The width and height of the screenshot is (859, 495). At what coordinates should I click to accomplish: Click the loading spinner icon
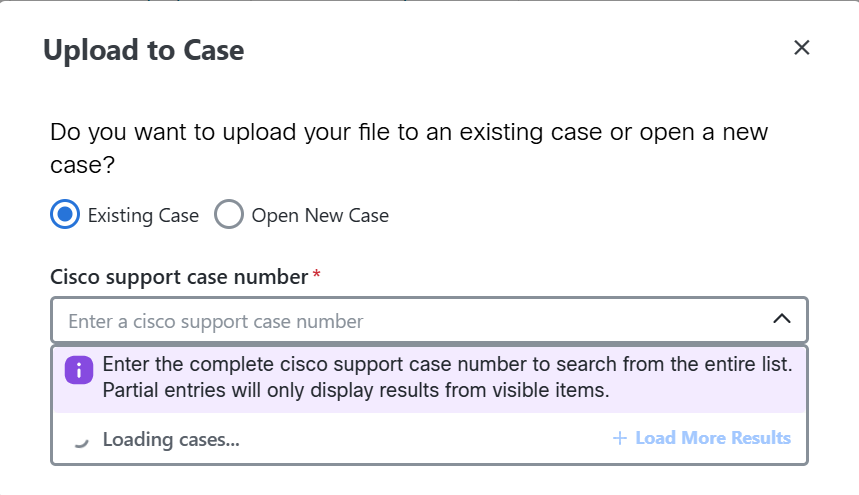click(81, 440)
